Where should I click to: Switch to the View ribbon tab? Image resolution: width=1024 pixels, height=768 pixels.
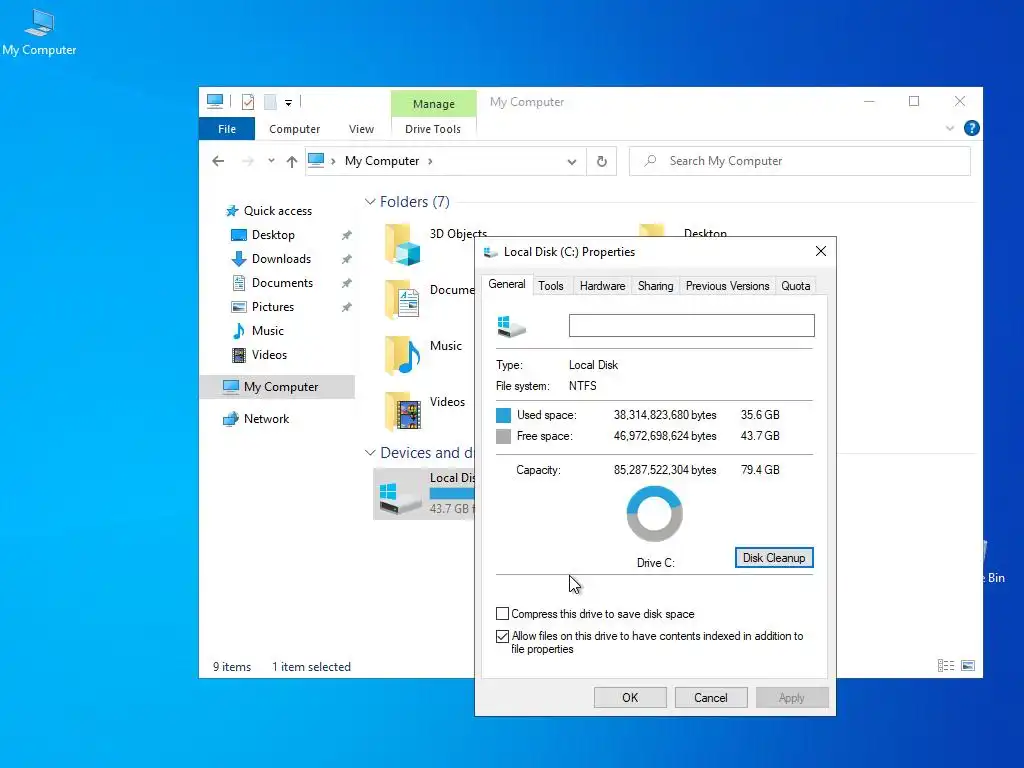click(361, 129)
